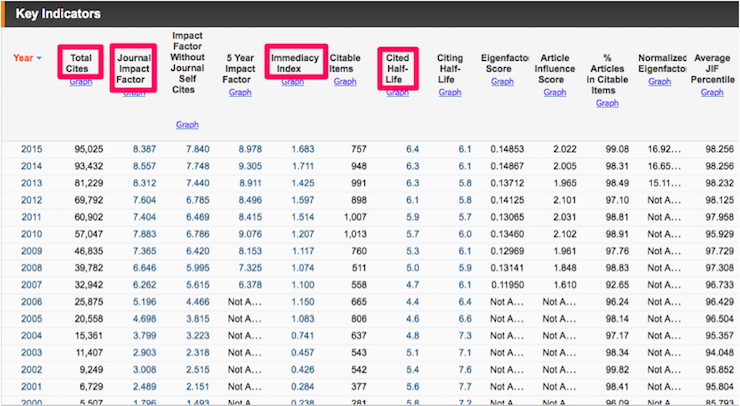Select the 2011 year link
This screenshot has width=740, height=406.
pos(31,217)
